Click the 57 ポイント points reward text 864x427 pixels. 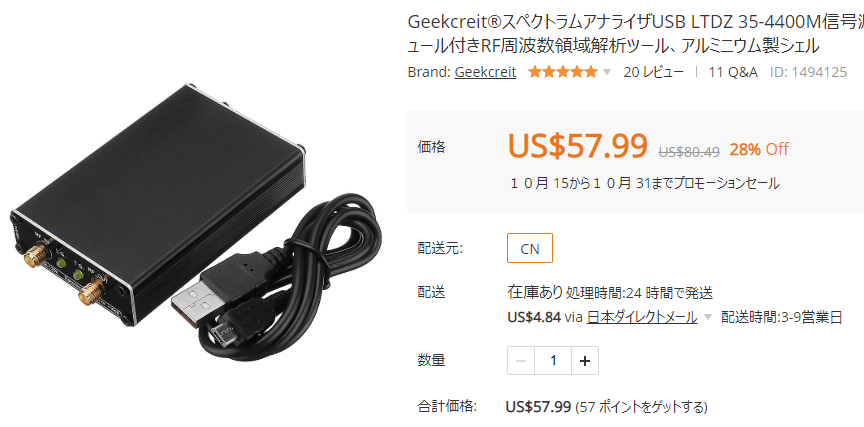(x=641, y=408)
